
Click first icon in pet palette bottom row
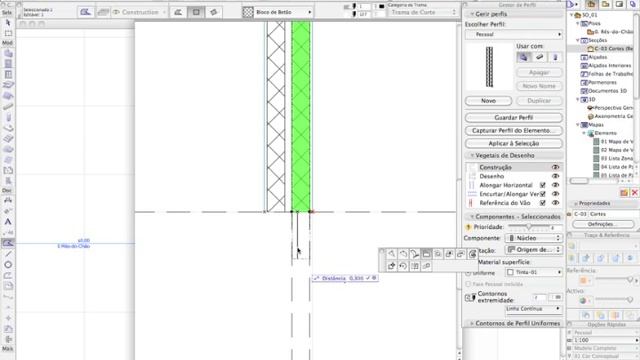click(x=391, y=266)
